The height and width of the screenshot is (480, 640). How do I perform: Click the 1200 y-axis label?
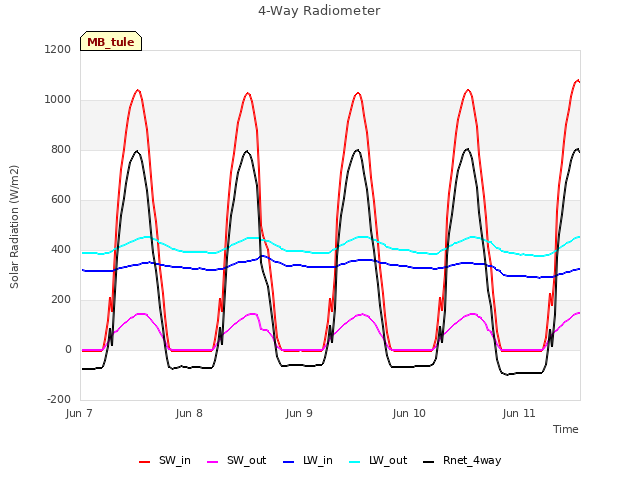[x=58, y=49]
